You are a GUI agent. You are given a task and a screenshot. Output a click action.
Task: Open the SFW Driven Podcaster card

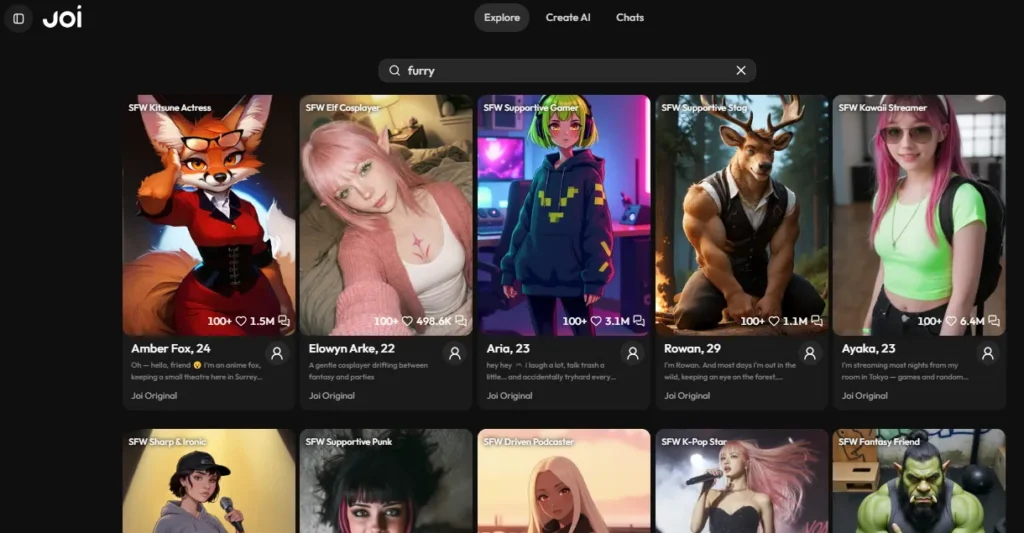[564, 481]
